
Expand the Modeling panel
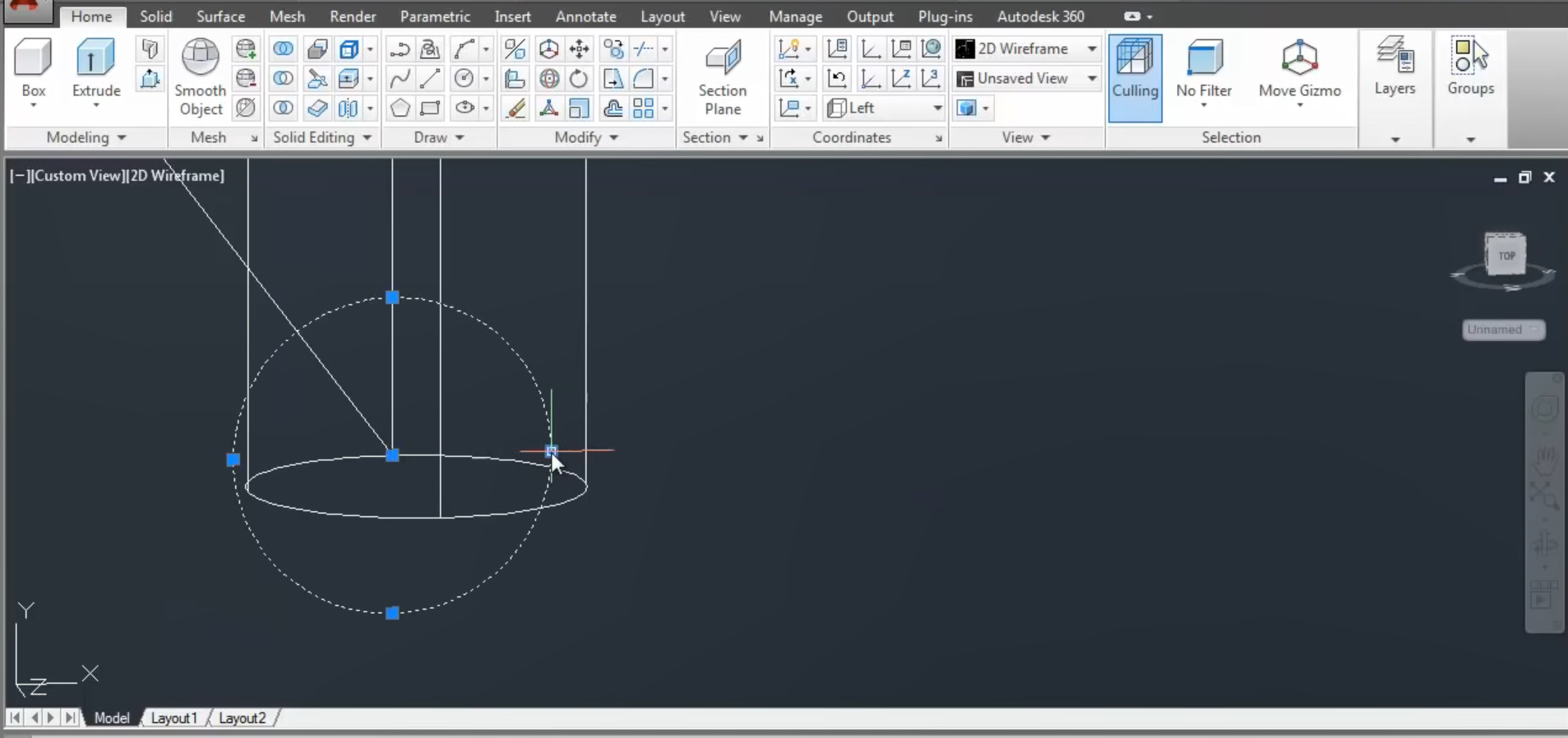pos(86,137)
